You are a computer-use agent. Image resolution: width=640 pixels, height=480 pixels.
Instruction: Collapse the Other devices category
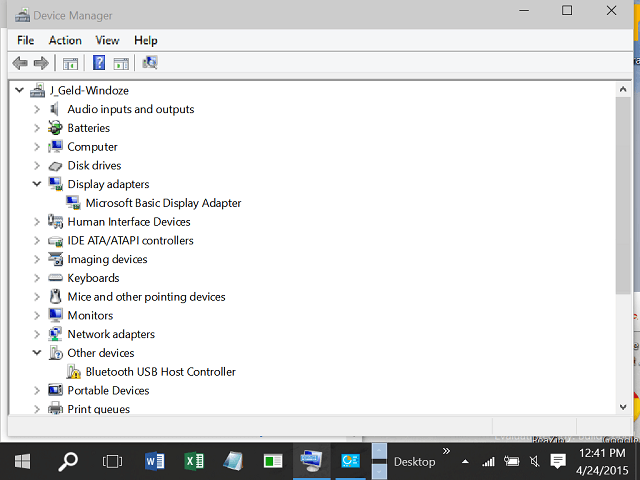pos(37,352)
